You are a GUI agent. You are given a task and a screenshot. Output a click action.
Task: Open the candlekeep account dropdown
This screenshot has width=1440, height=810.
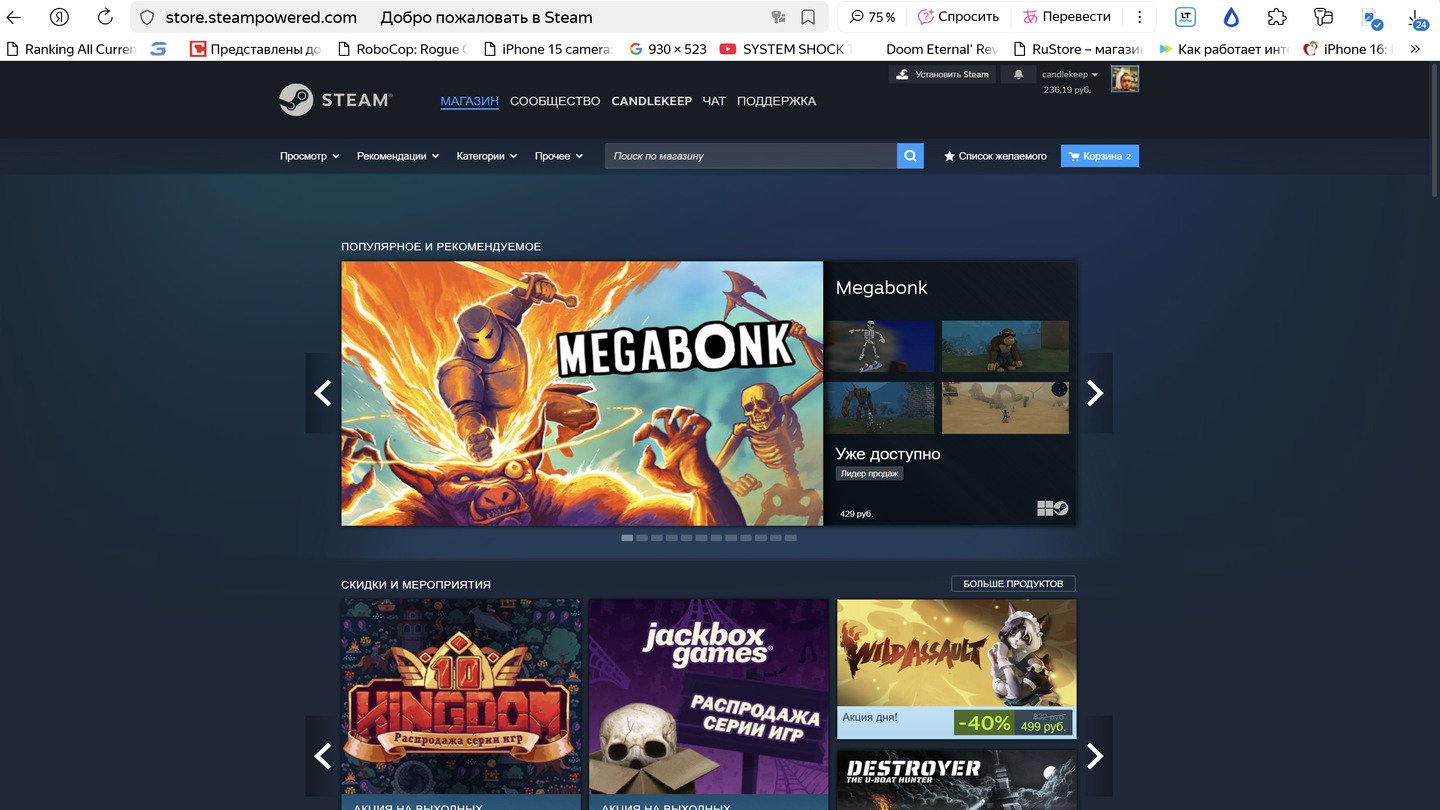coord(1069,75)
